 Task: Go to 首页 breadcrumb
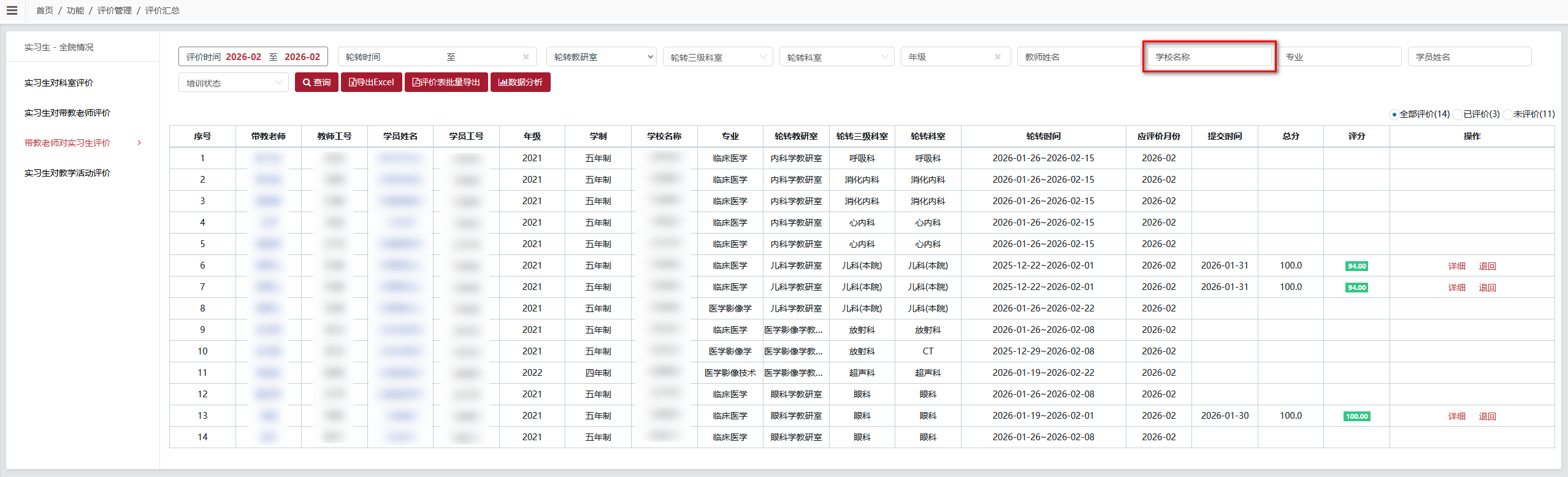coord(45,10)
